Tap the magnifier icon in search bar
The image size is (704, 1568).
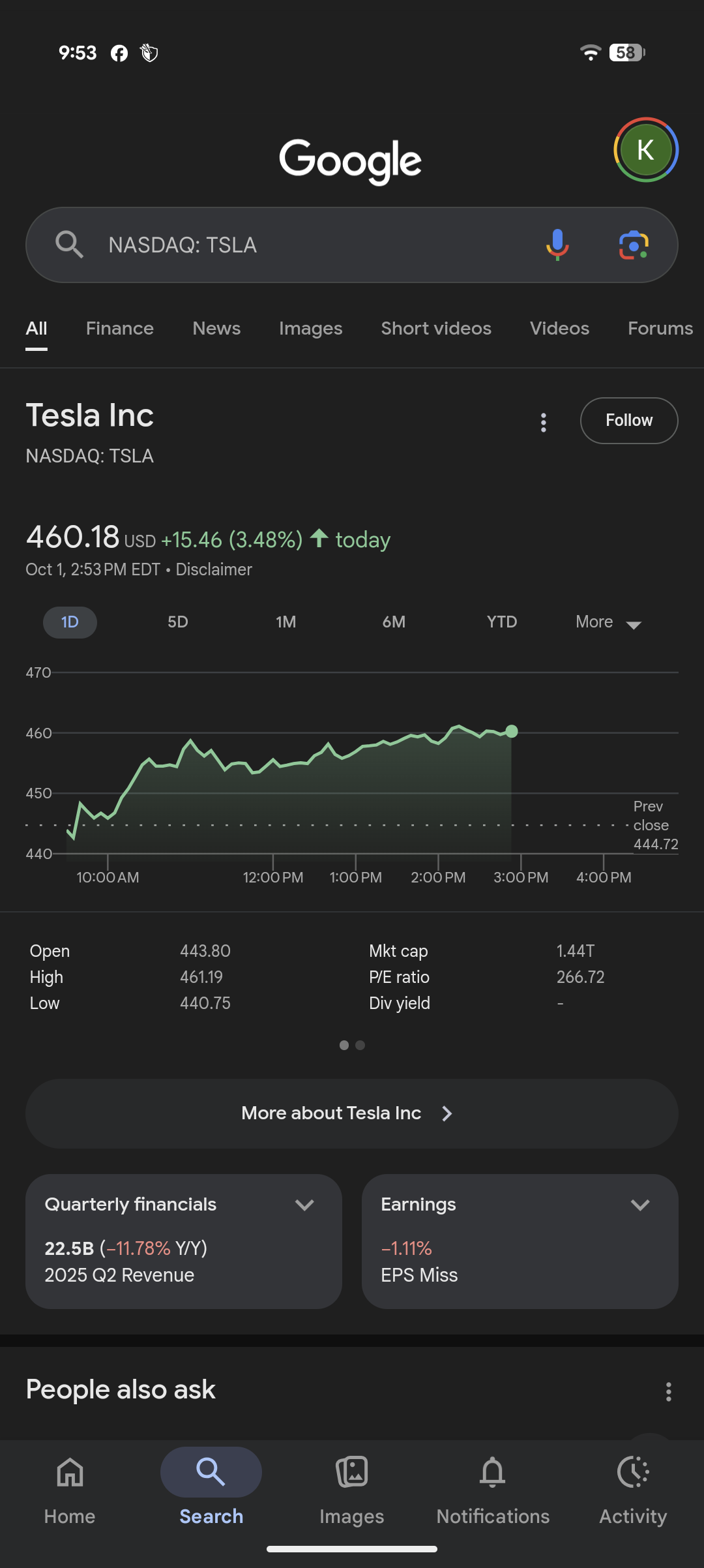point(69,245)
